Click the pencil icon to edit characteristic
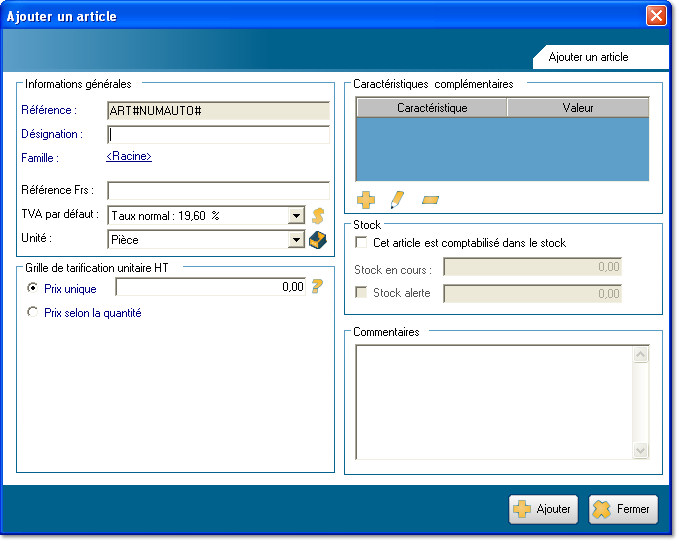Viewport: 682px width, 545px height. click(x=397, y=200)
